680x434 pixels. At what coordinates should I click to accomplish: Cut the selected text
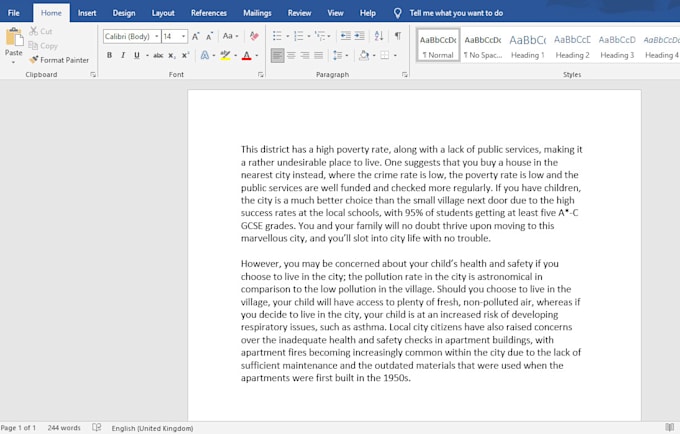(41, 31)
